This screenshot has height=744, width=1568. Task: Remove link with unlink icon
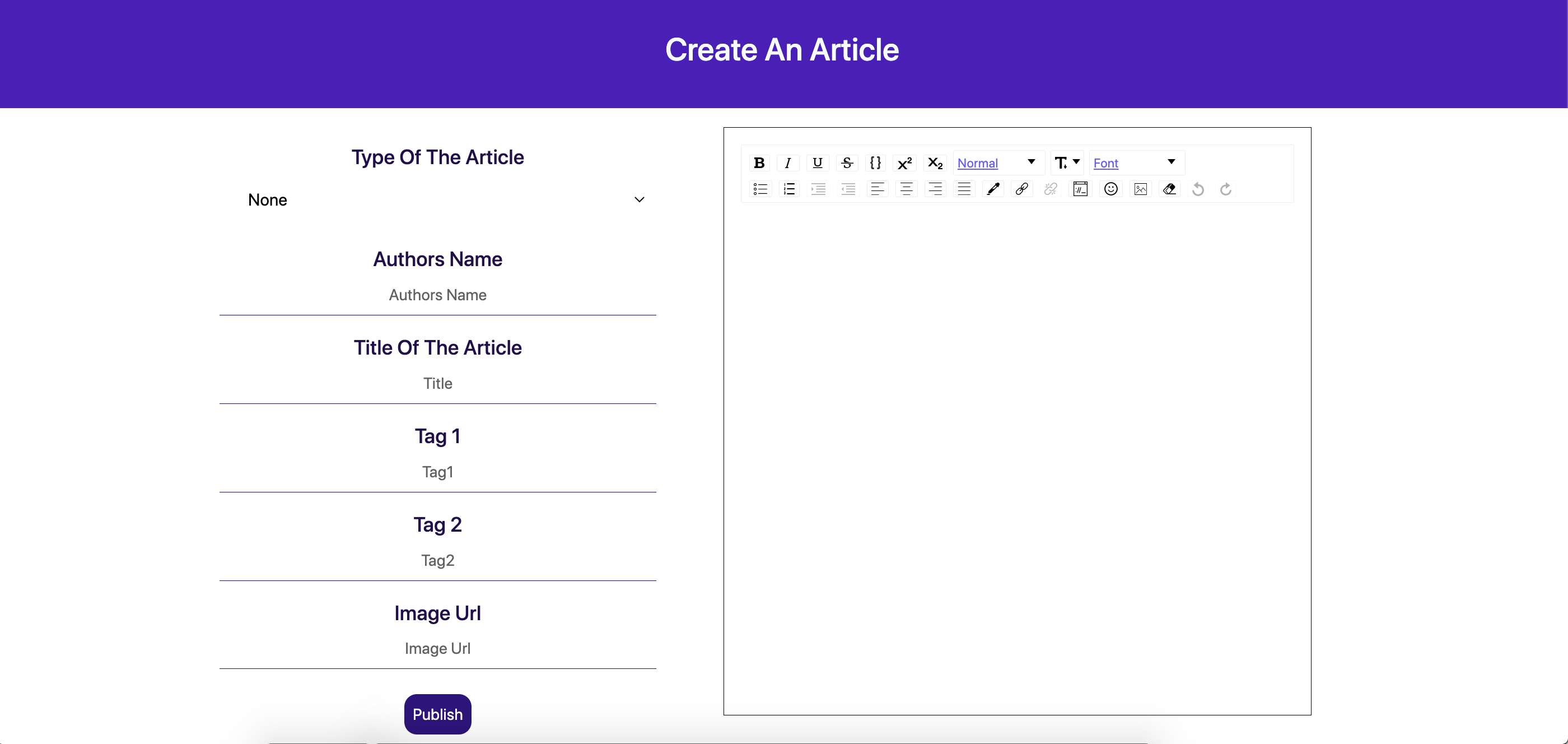click(x=1051, y=189)
